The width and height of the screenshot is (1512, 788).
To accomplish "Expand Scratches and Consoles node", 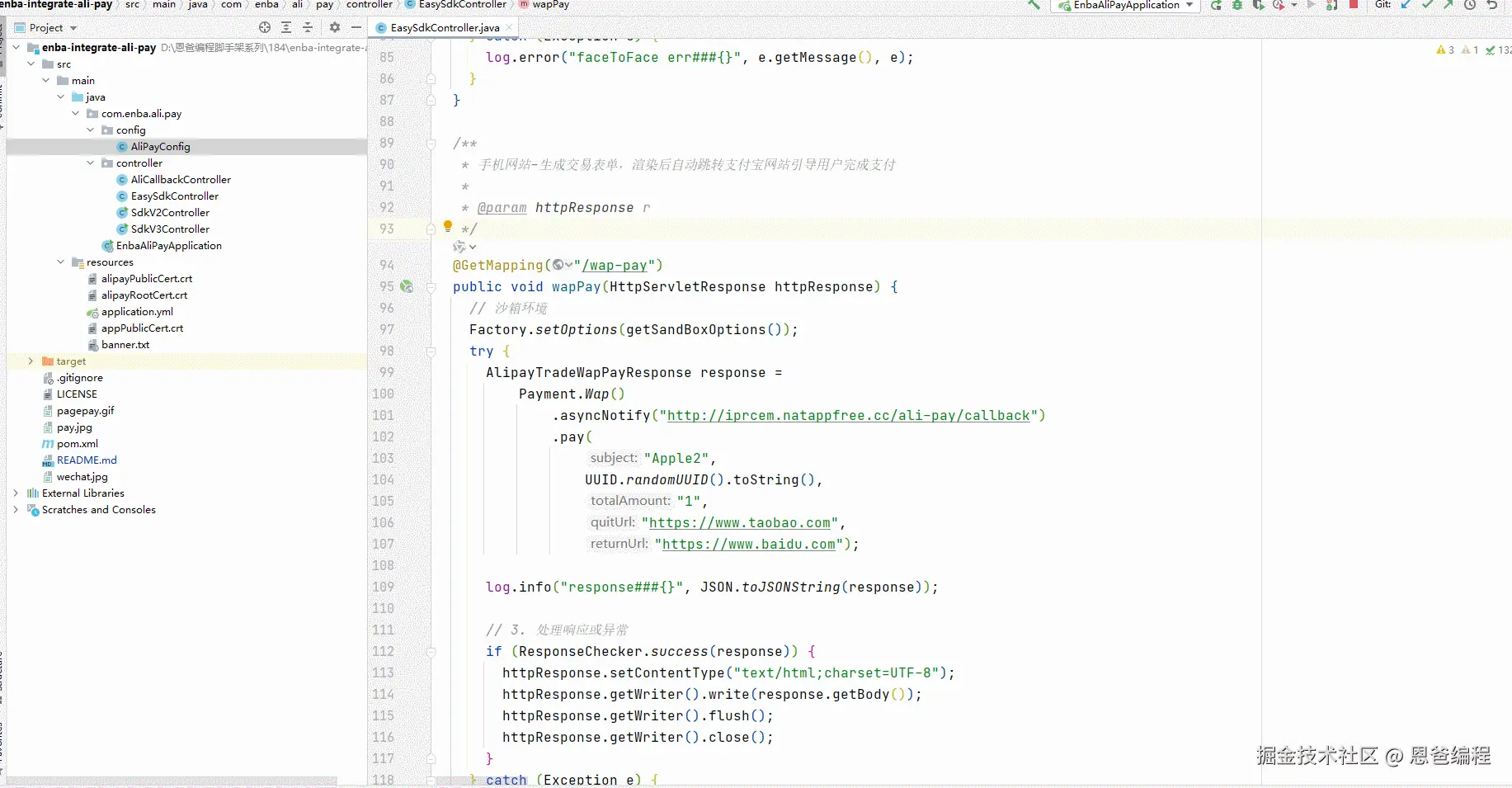I will (16, 509).
